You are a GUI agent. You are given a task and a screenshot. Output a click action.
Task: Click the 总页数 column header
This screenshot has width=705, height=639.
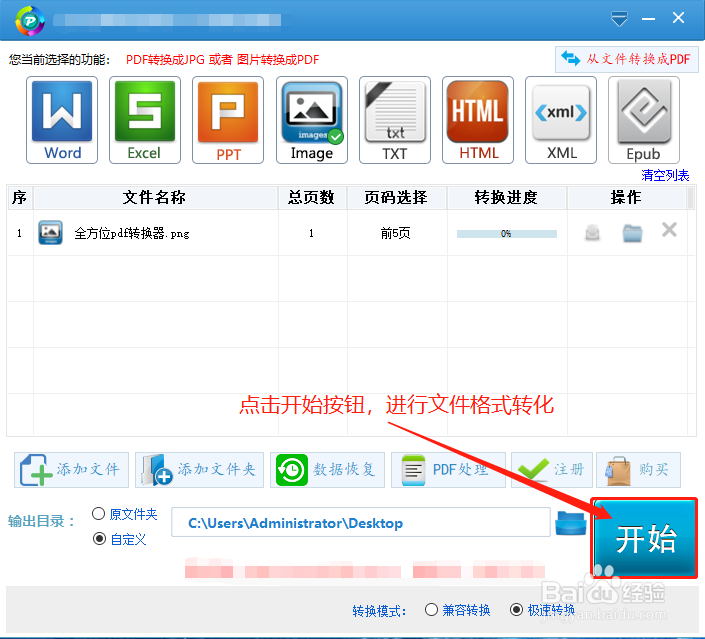point(312,197)
